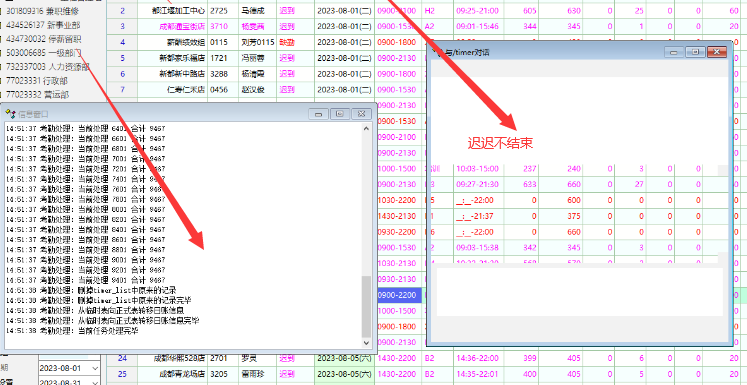Close the 与/timer对话 dialog

pos(717,52)
